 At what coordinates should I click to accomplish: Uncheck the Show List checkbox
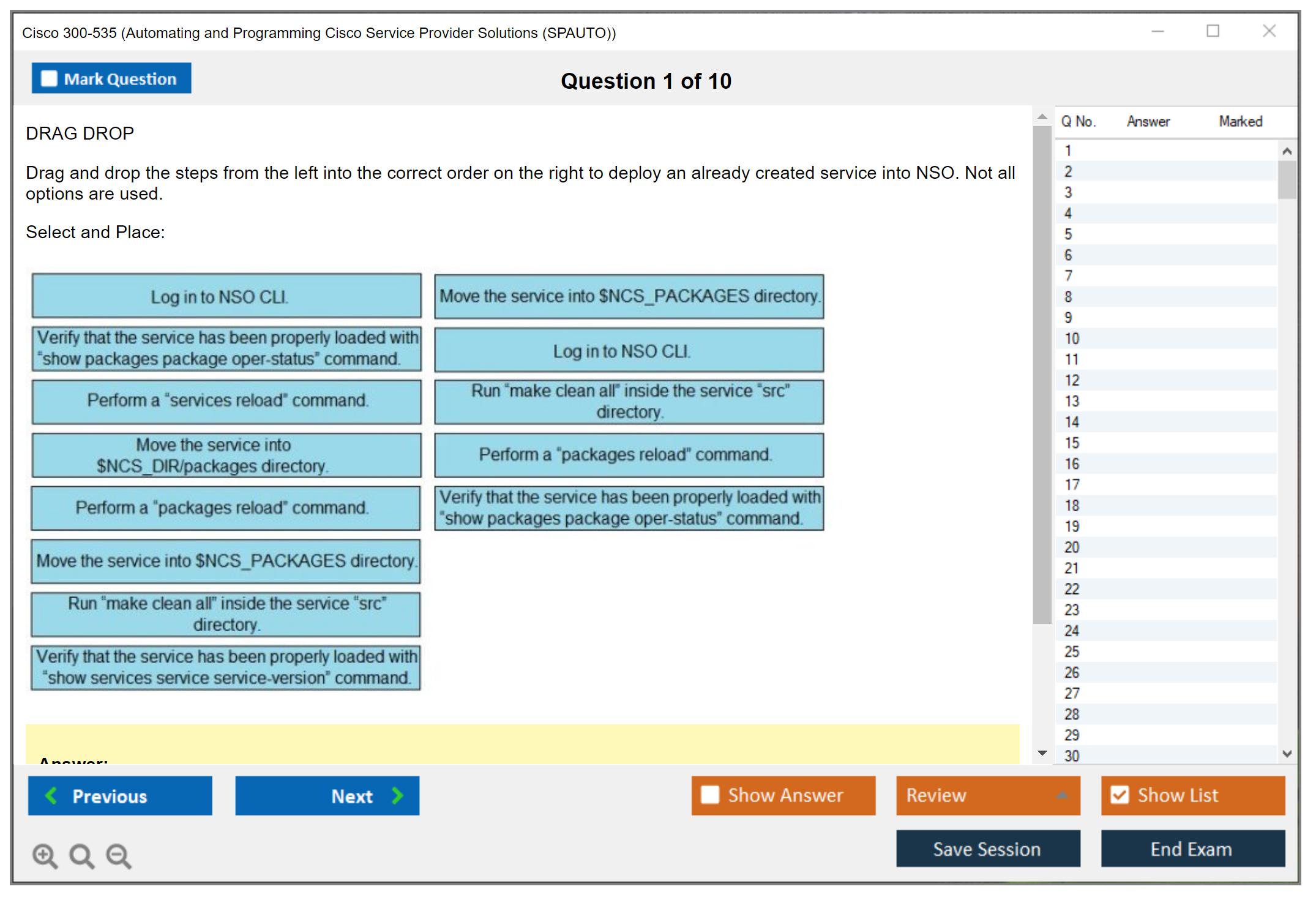(1120, 795)
